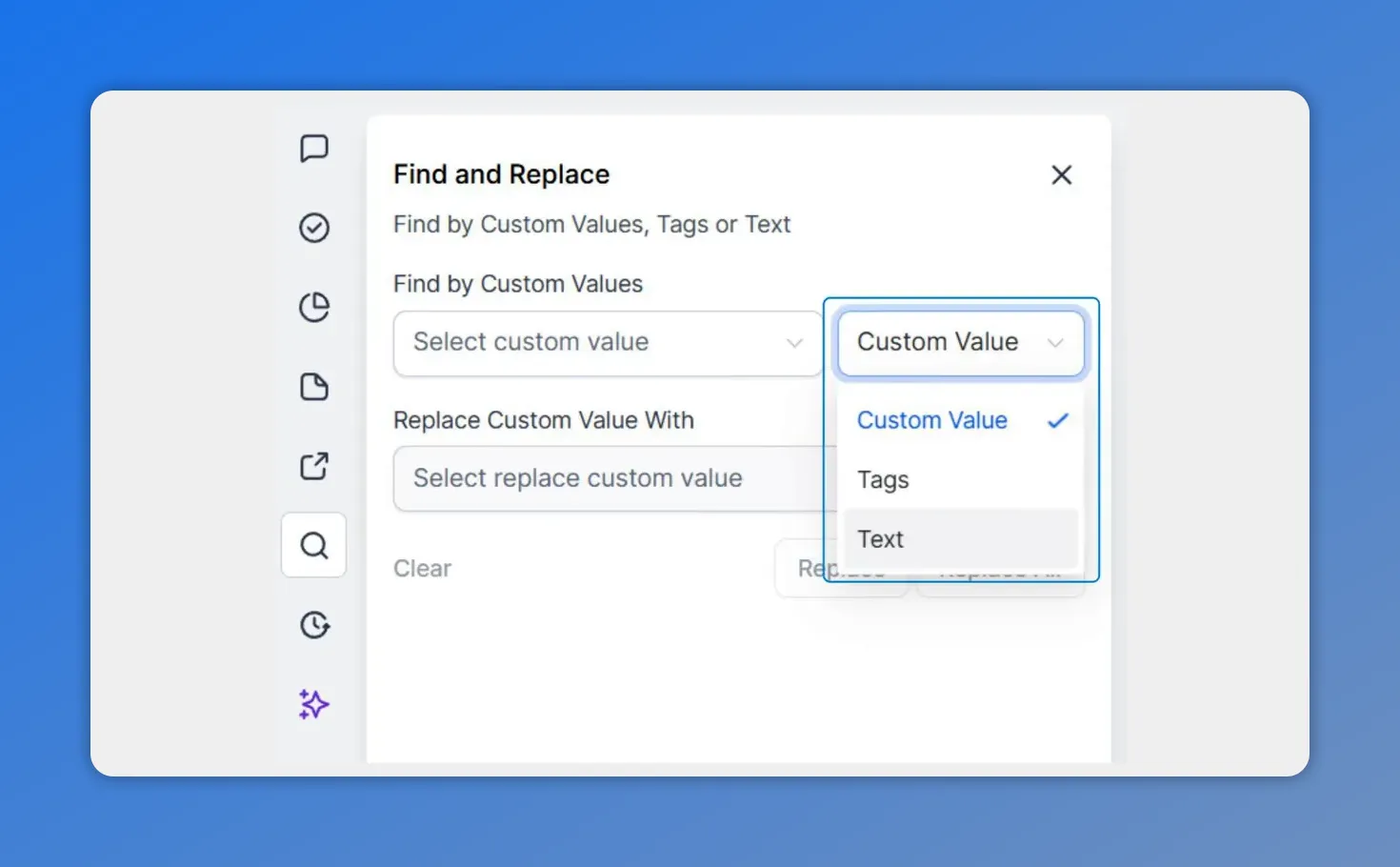Click the checkmark beside Custom Value option
1400x867 pixels.
click(x=1057, y=420)
